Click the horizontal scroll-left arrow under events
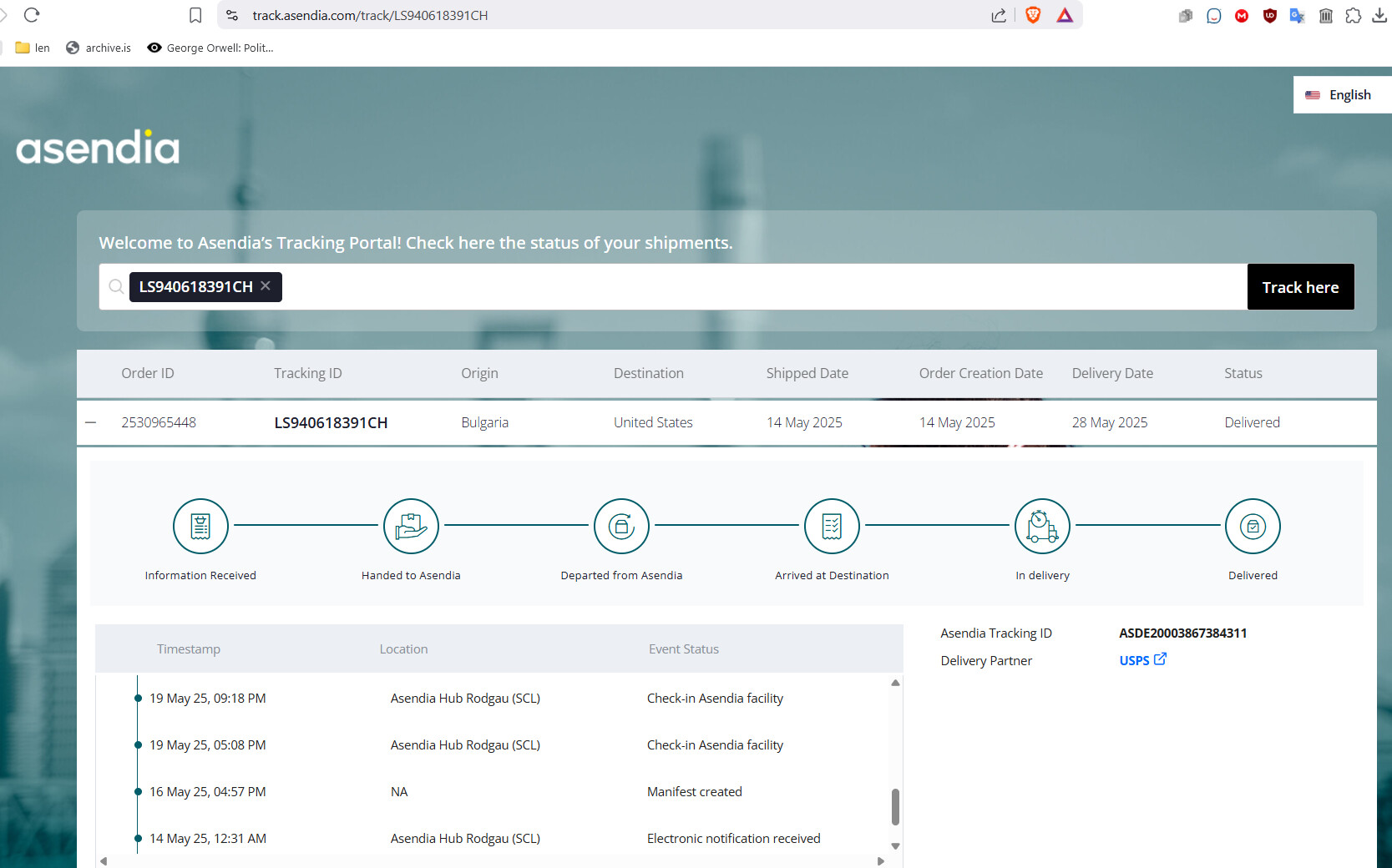The height and width of the screenshot is (868, 1392). 104,861
